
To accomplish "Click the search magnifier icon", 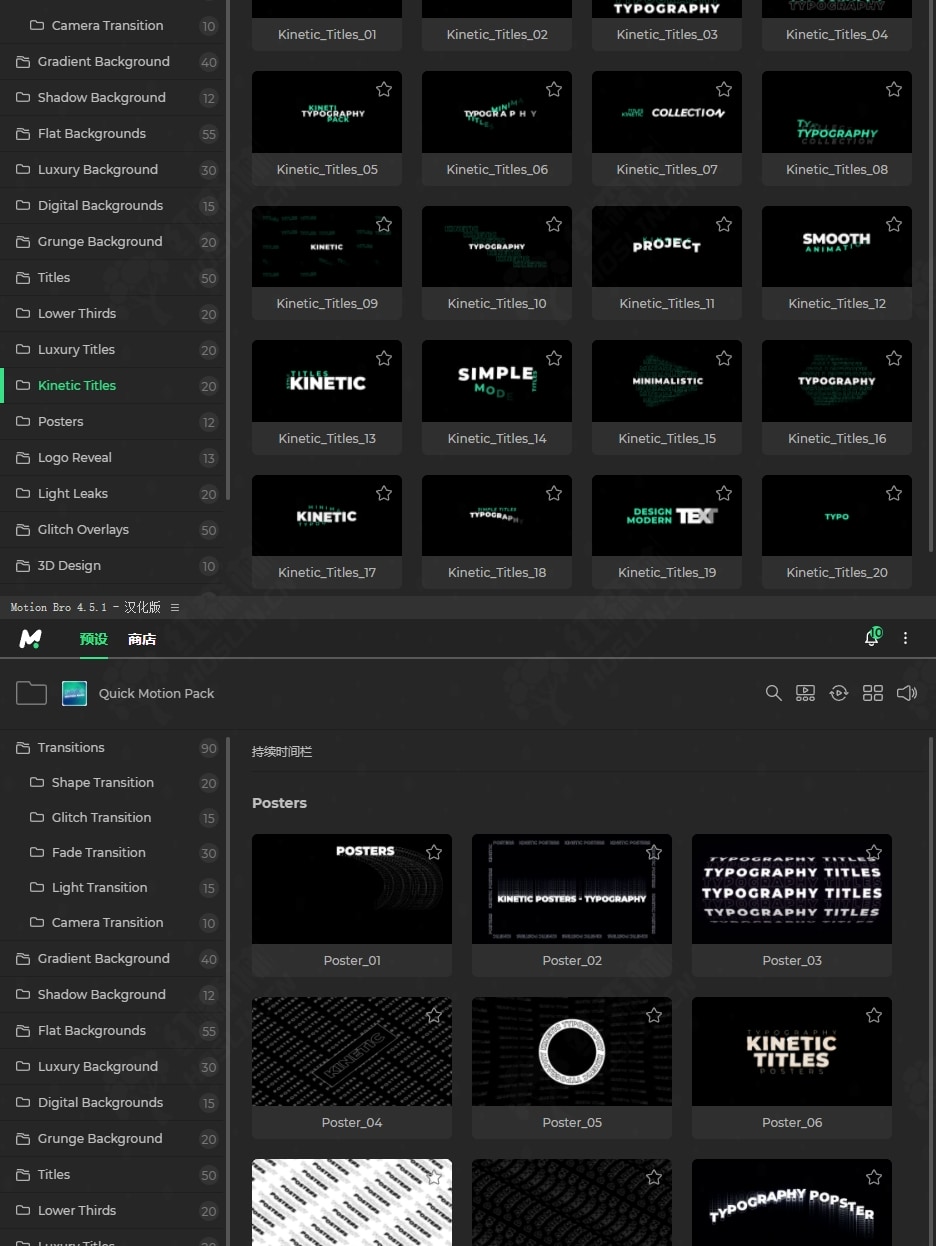I will 773,693.
